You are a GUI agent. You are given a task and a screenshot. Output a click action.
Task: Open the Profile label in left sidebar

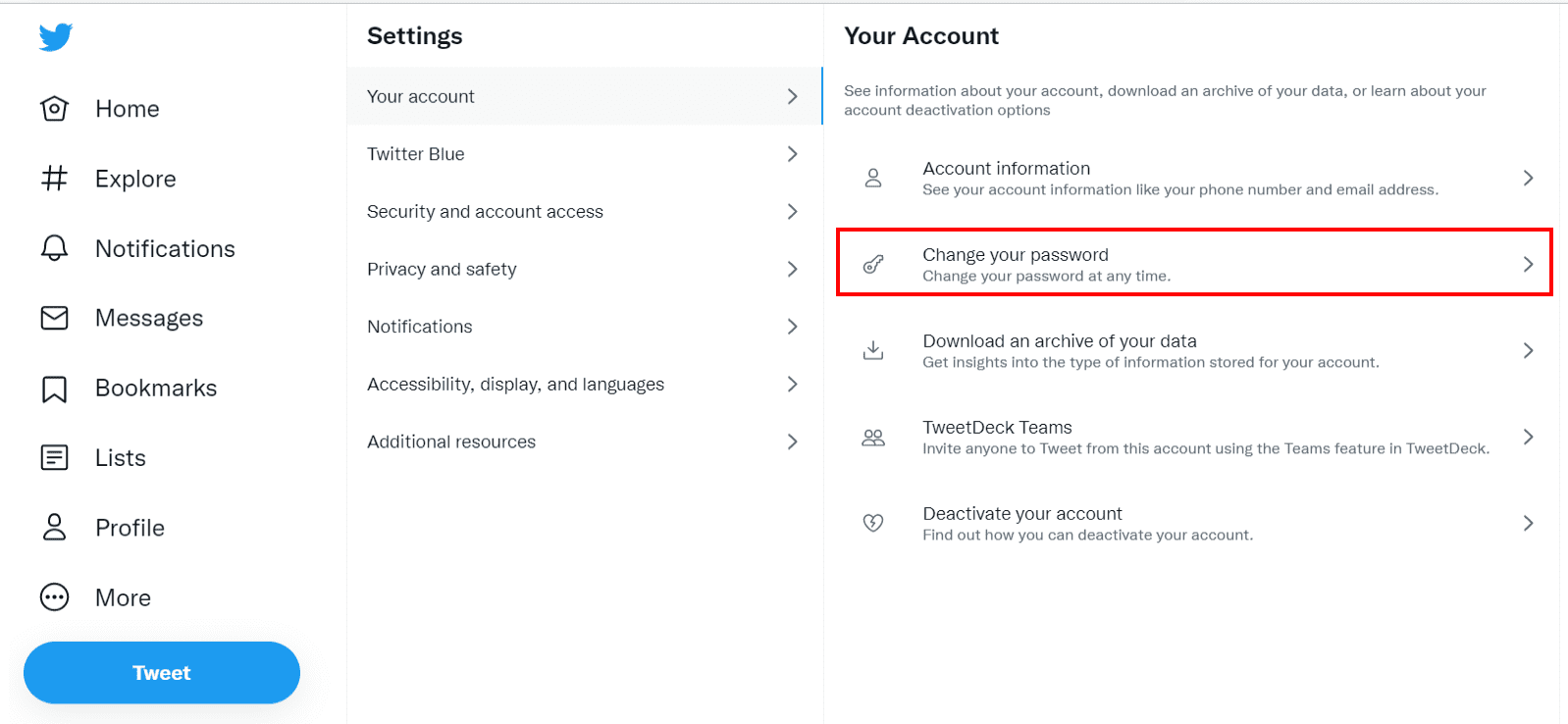click(x=130, y=528)
